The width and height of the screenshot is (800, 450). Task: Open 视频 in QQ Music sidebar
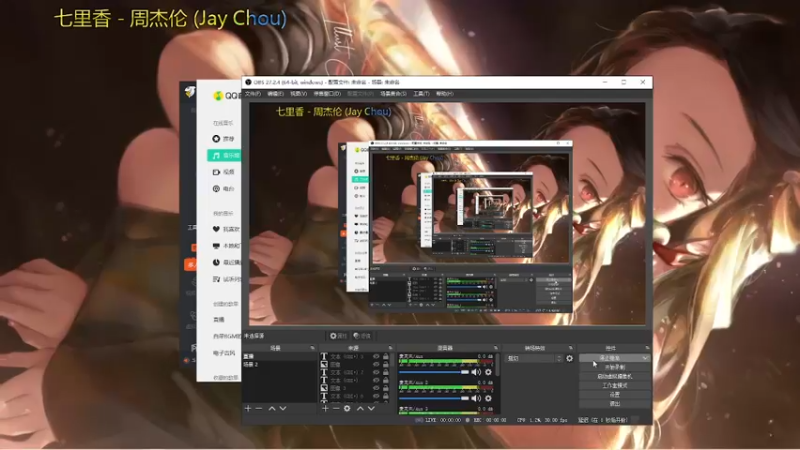223,172
